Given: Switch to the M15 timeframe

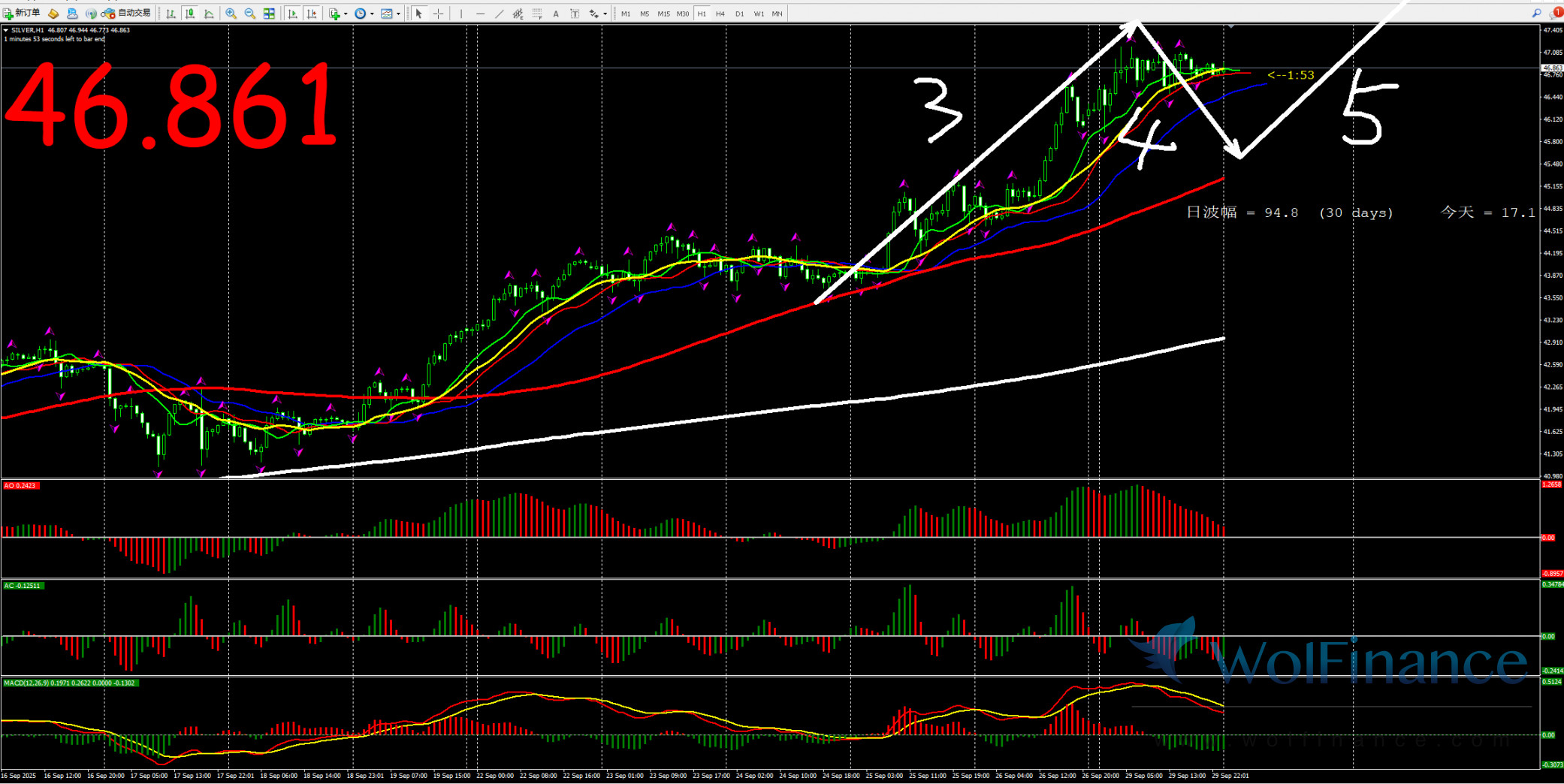Looking at the screenshot, I should (663, 14).
